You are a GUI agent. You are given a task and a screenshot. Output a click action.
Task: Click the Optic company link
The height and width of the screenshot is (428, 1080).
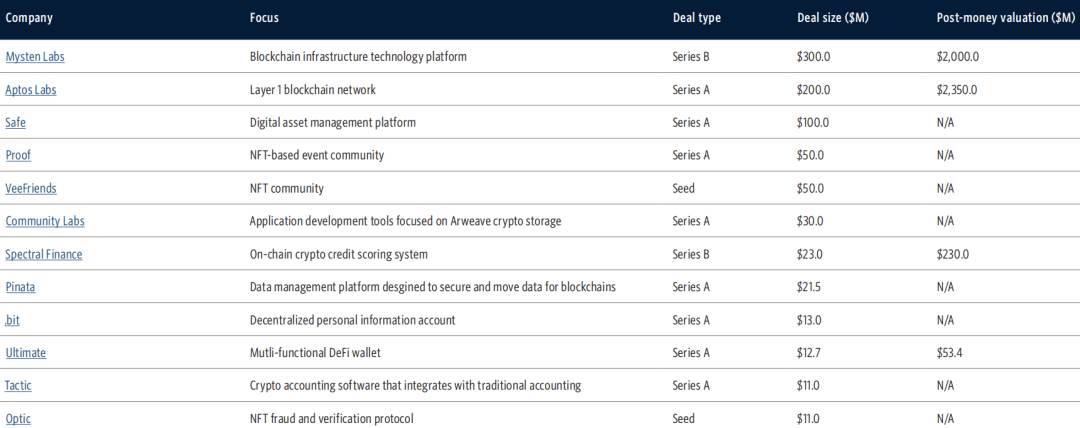(x=18, y=419)
